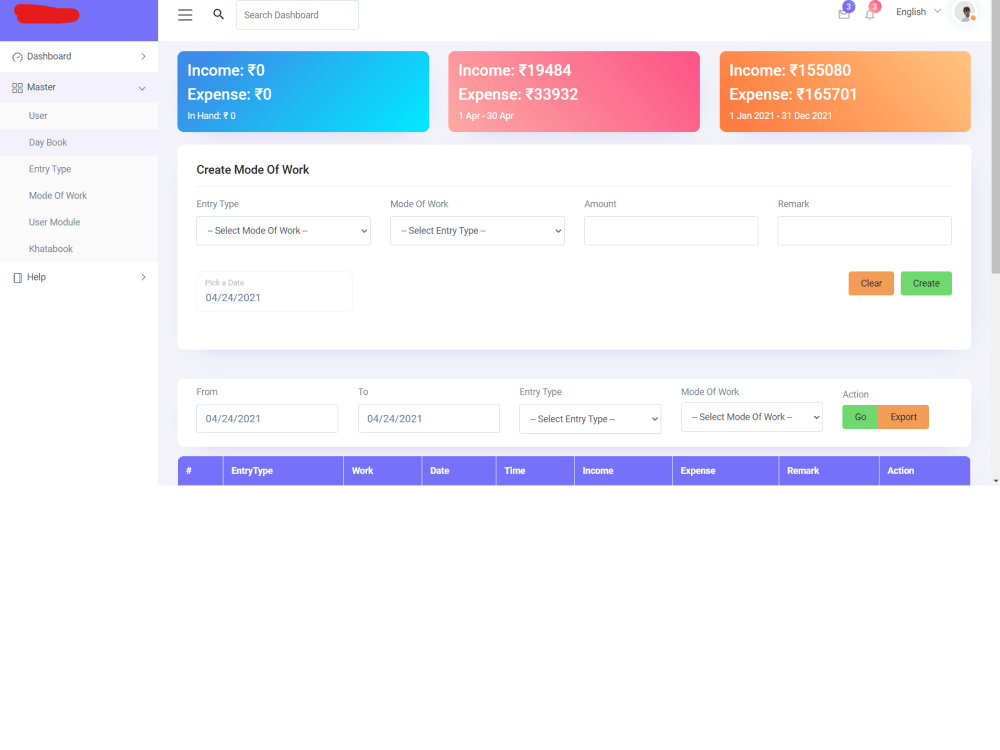Click the From date field
1000x750 pixels.
[x=267, y=418]
